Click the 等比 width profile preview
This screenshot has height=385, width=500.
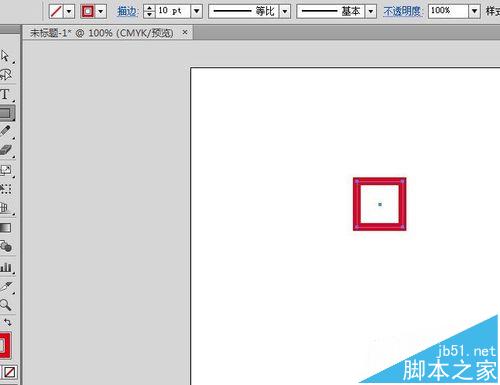(x=244, y=11)
